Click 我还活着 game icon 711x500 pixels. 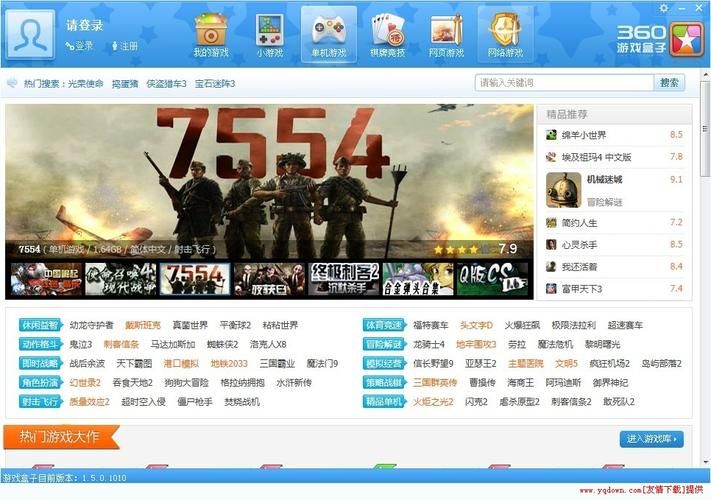(x=551, y=267)
